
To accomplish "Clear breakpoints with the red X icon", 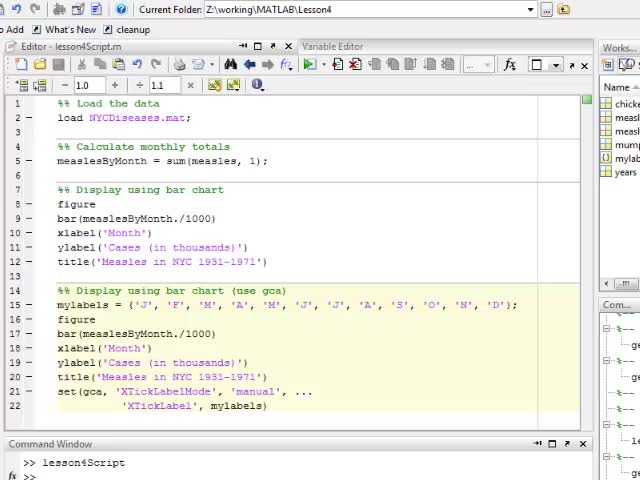I will (357, 65).
